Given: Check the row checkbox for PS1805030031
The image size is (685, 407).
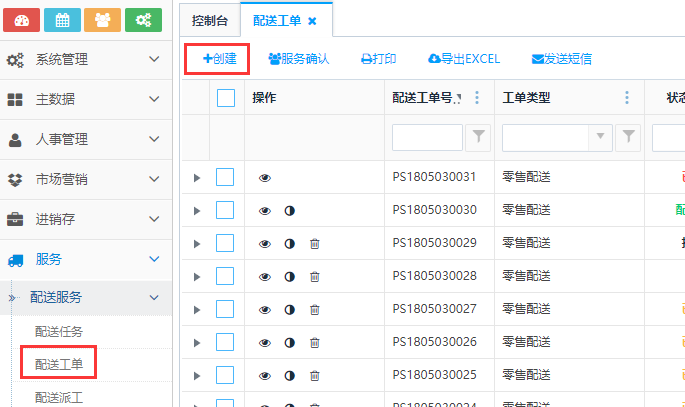Looking at the screenshot, I should coord(226,178).
